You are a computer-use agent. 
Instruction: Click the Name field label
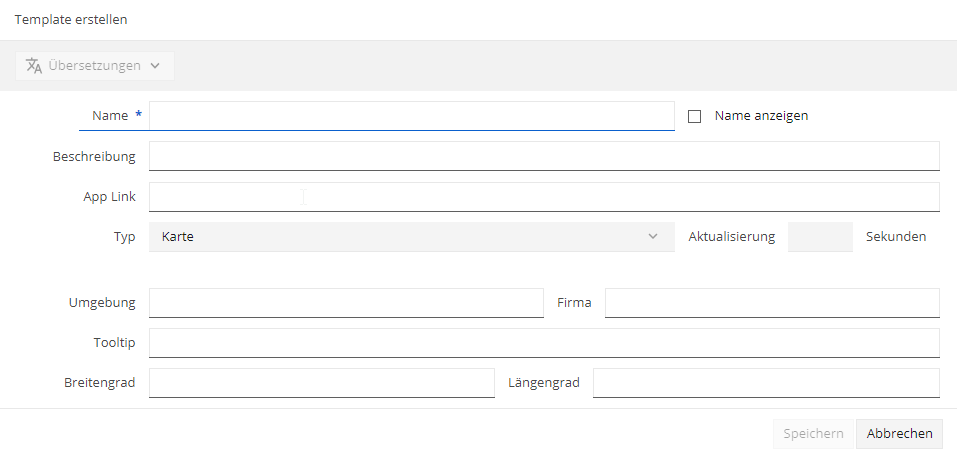[x=110, y=115]
